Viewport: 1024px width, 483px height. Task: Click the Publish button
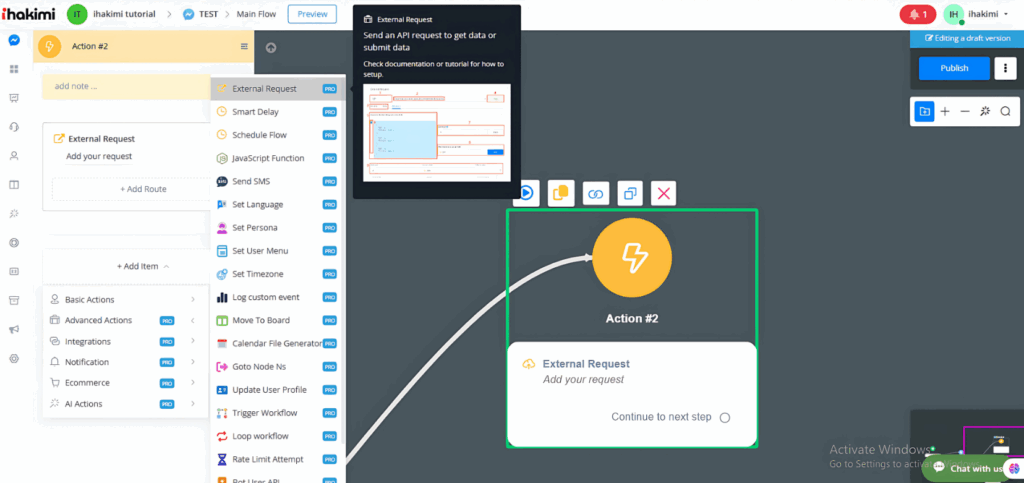[x=954, y=68]
